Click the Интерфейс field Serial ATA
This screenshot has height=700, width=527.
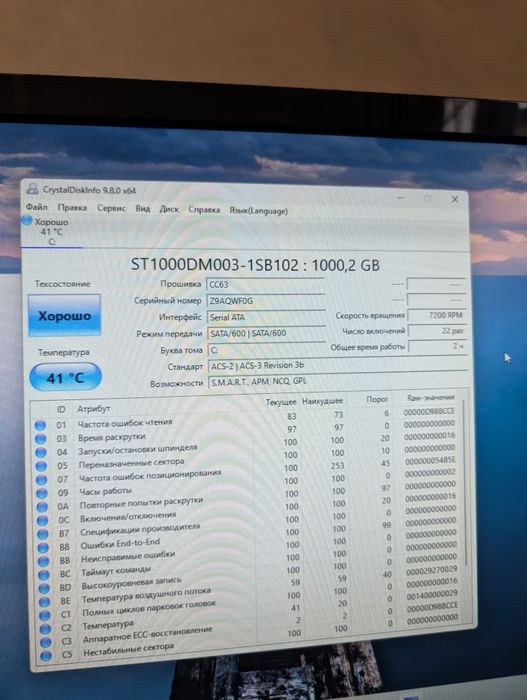267,317
